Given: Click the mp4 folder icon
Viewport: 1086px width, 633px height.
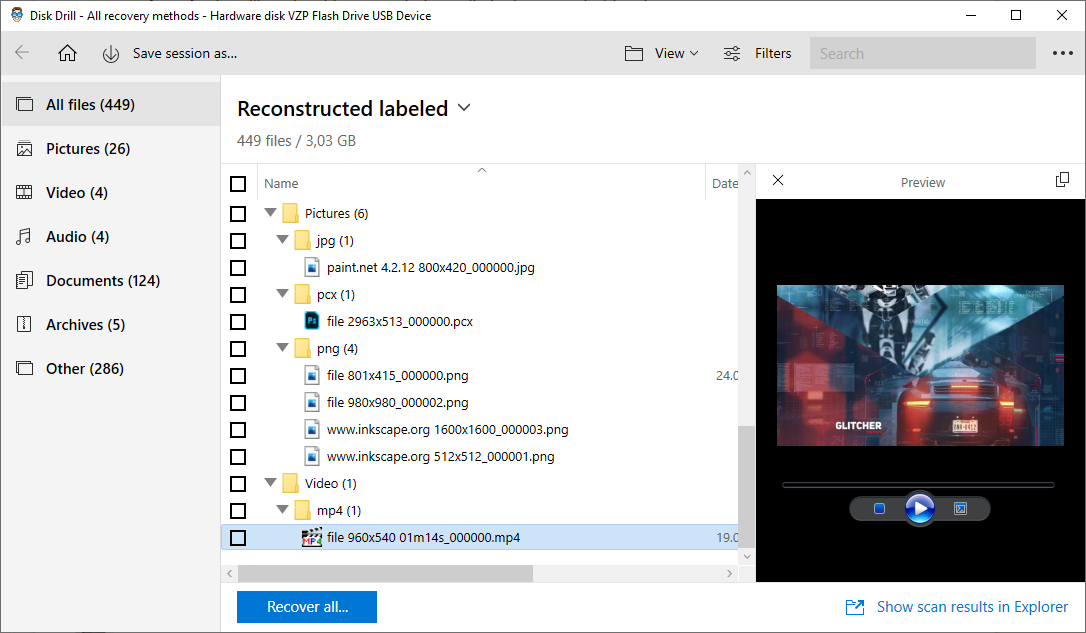Looking at the screenshot, I should [302, 510].
